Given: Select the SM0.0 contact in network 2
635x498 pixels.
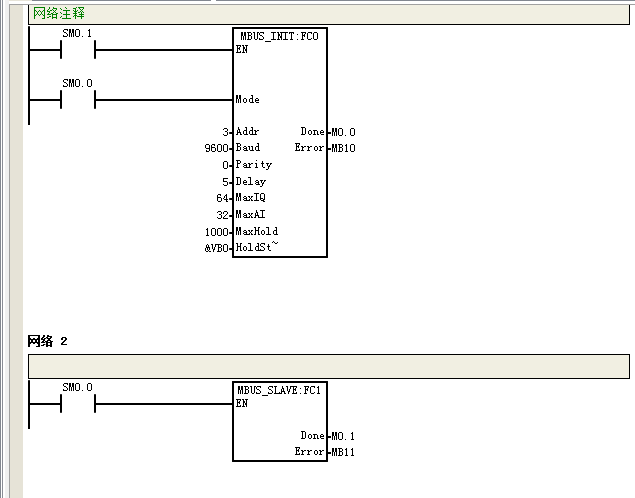Looking at the screenshot, I should coord(78,404).
